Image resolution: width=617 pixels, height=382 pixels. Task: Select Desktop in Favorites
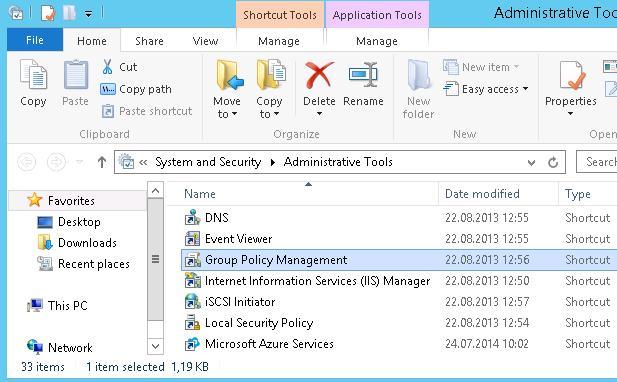[79, 222]
